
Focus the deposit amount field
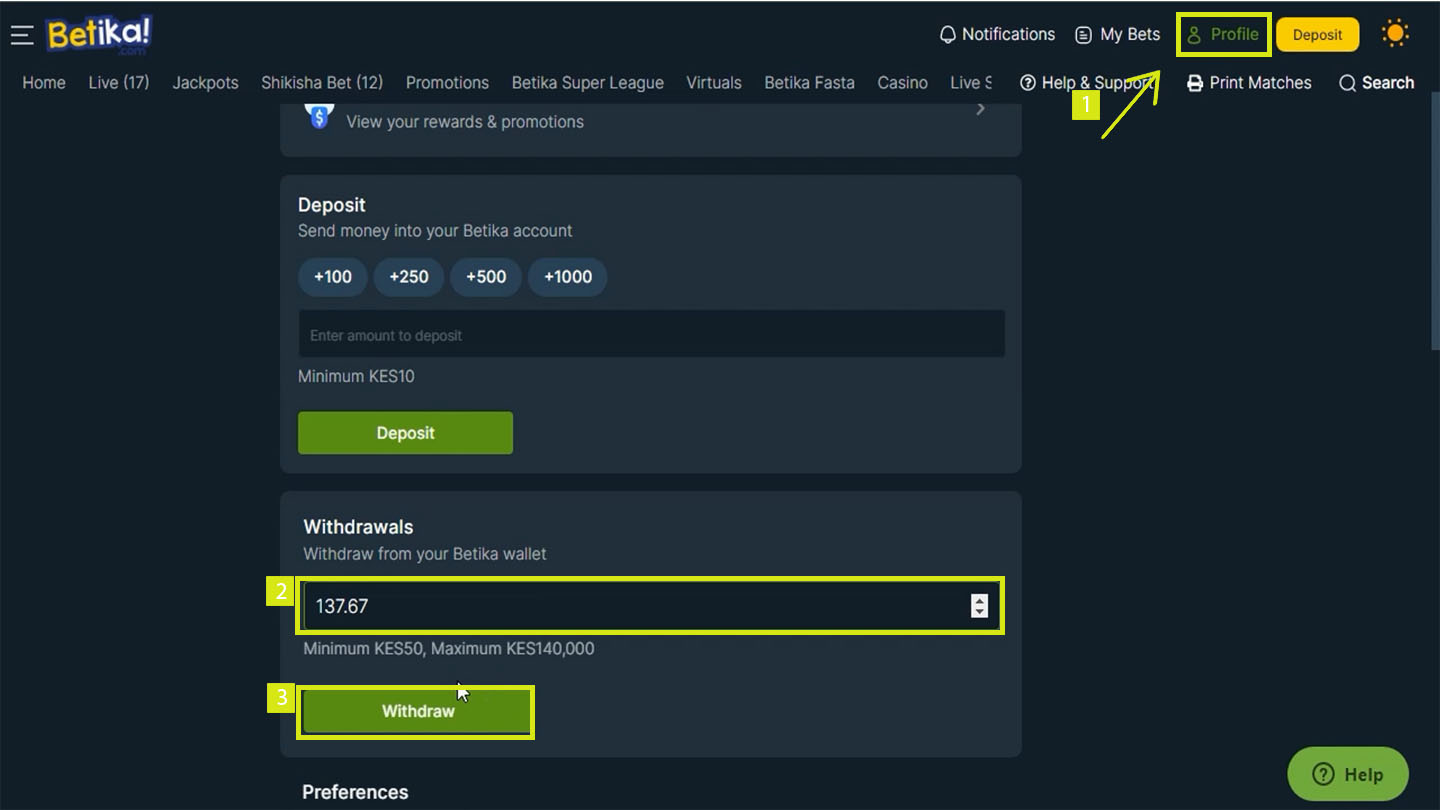pyautogui.click(x=651, y=334)
